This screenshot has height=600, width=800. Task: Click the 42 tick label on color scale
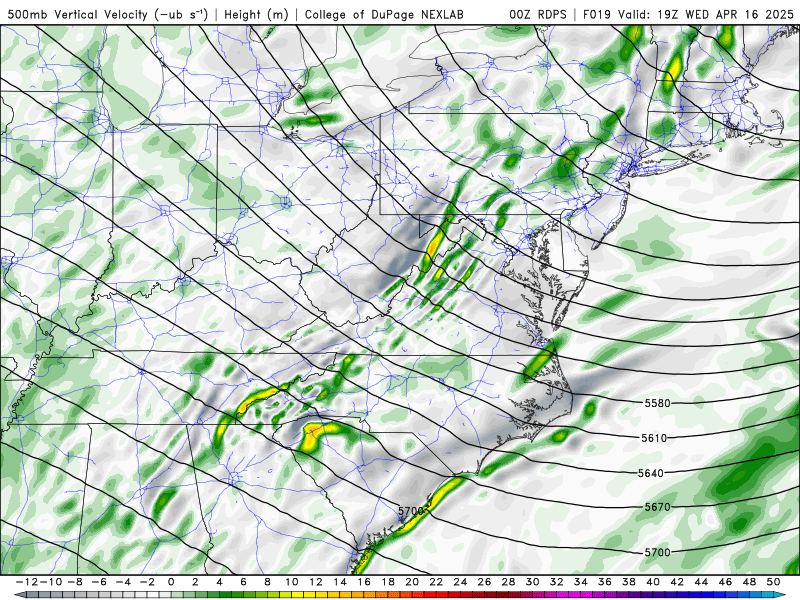677,582
